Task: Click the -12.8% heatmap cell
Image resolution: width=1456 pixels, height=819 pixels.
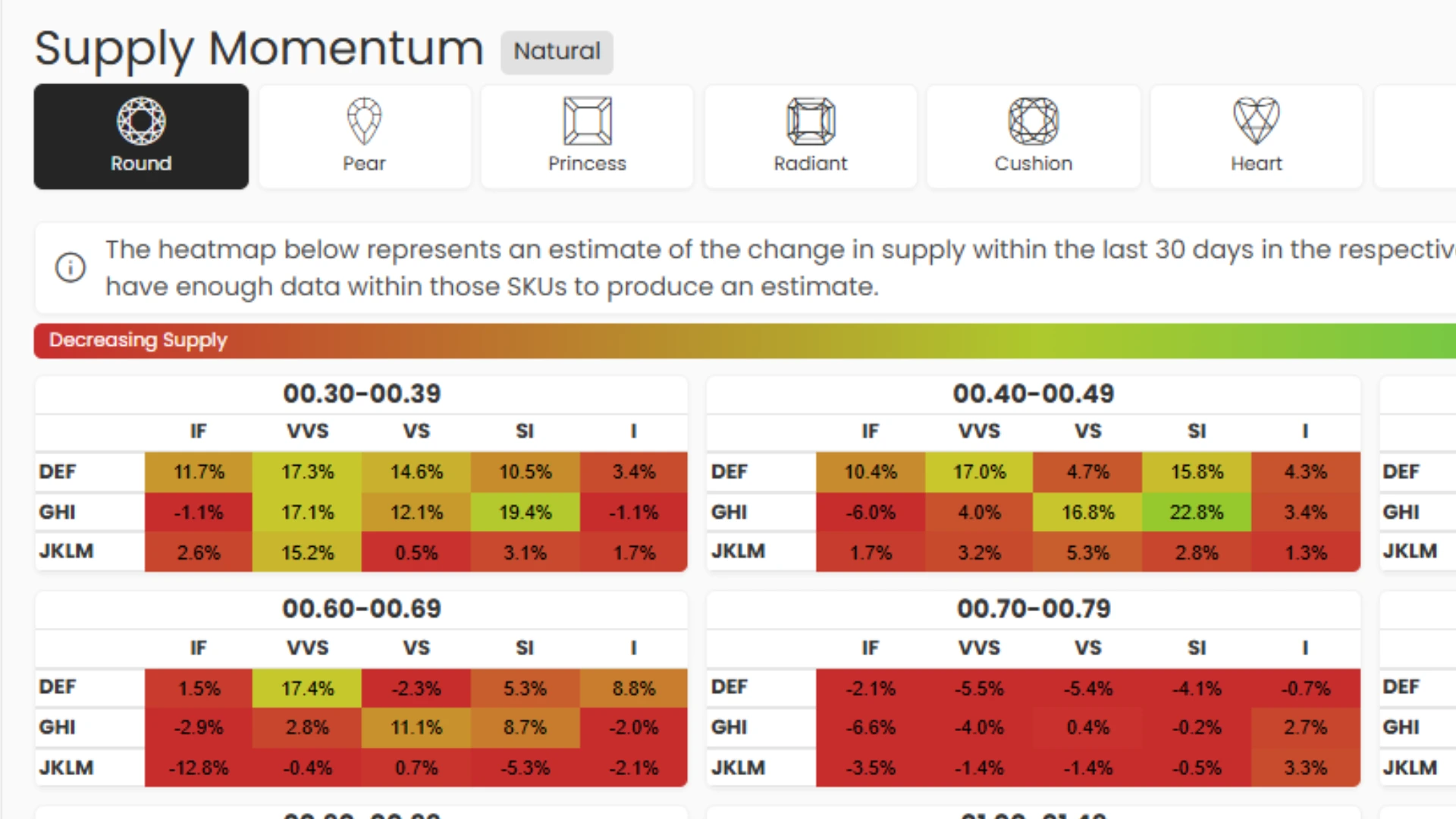Action: tap(198, 767)
